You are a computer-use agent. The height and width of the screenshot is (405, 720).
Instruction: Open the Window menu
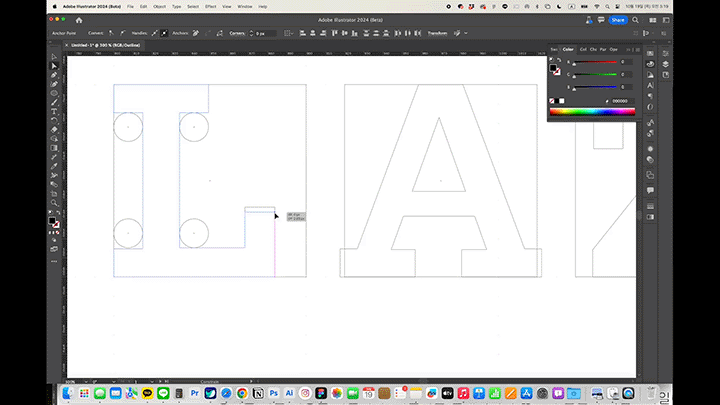[245, 6]
